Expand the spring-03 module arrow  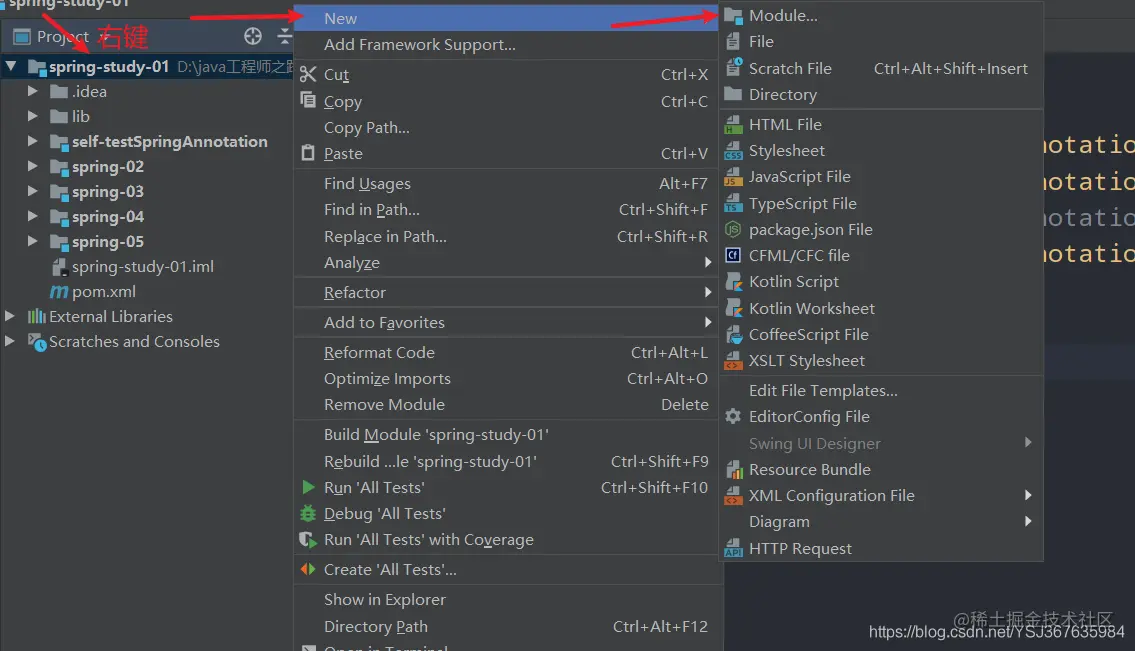coord(33,191)
